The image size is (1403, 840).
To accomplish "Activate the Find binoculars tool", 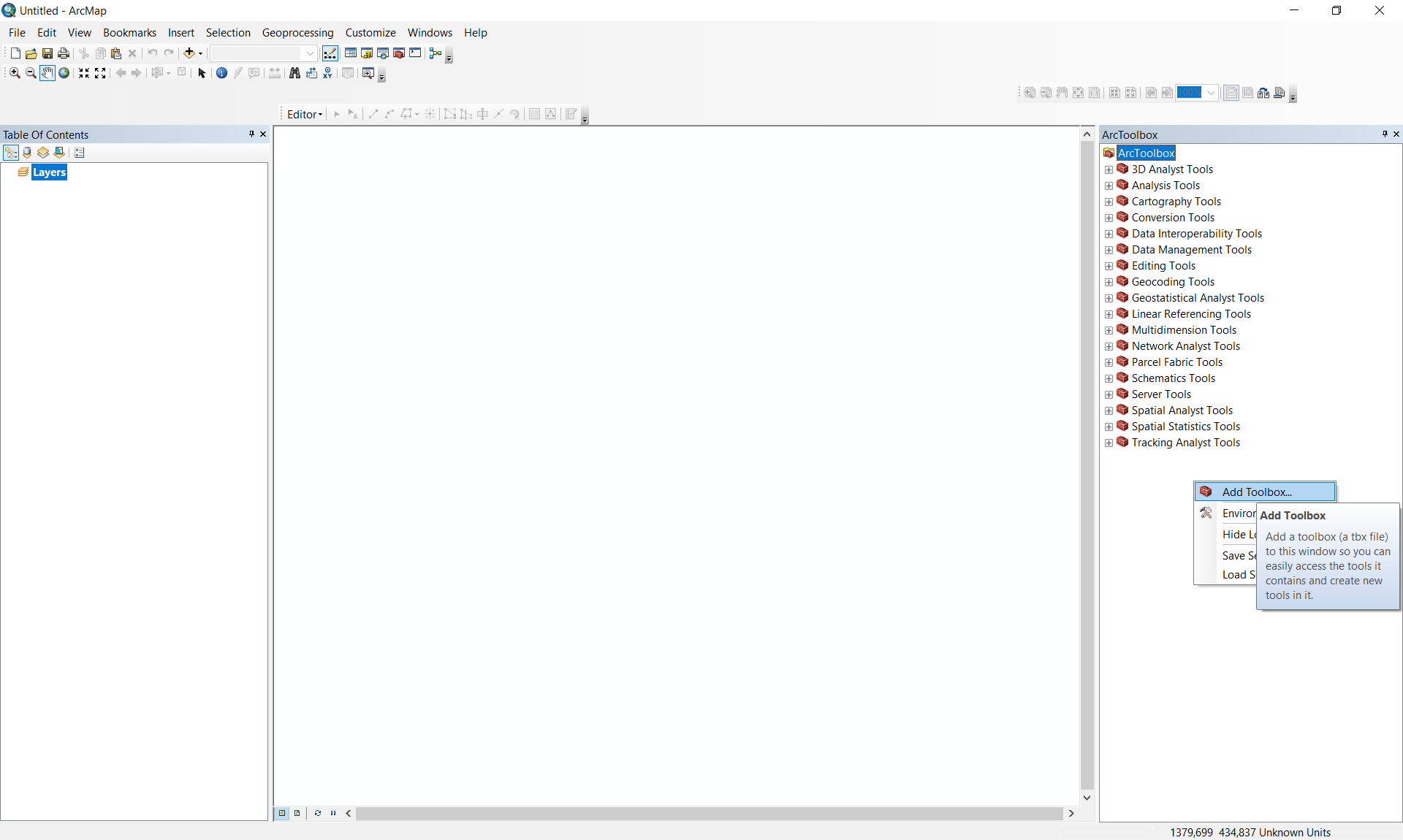I will pos(294,73).
